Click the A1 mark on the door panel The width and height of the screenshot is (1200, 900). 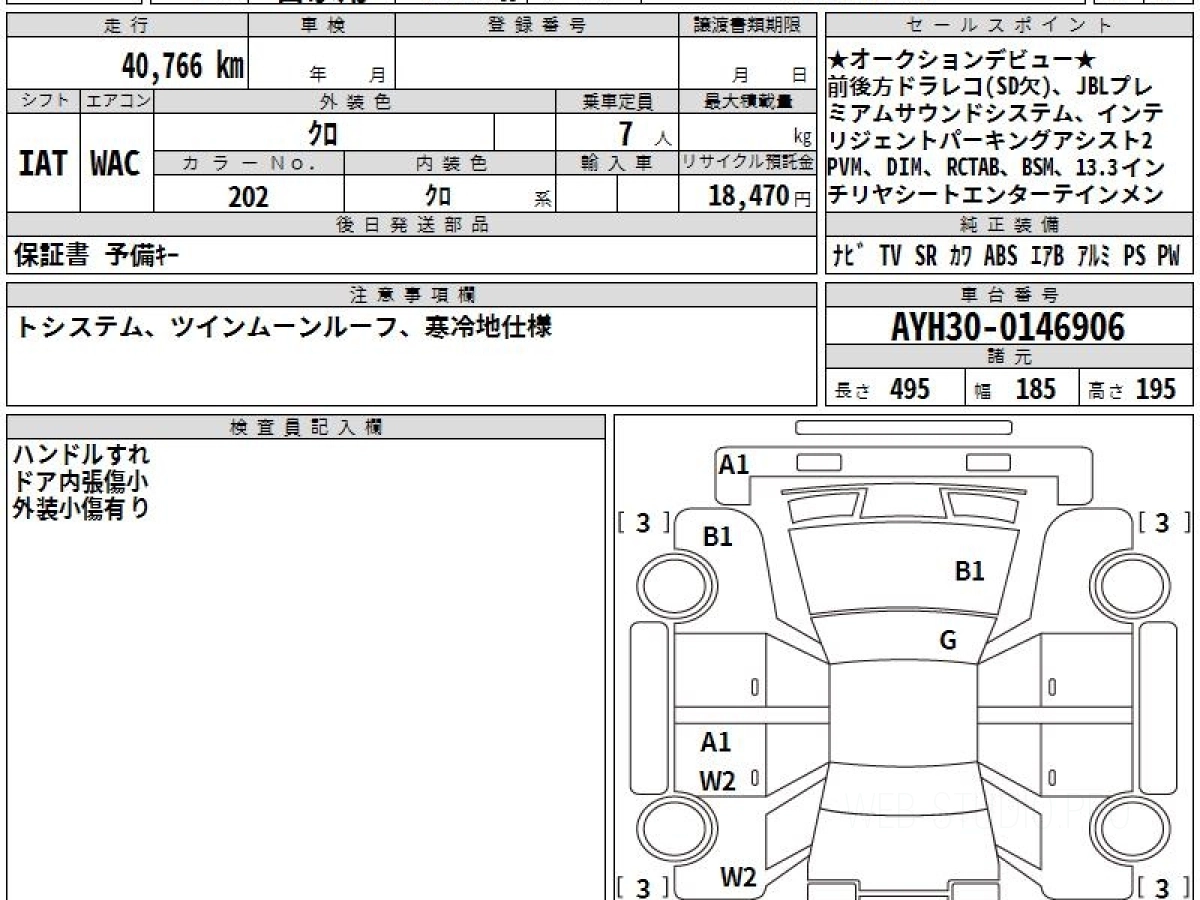[x=715, y=742]
